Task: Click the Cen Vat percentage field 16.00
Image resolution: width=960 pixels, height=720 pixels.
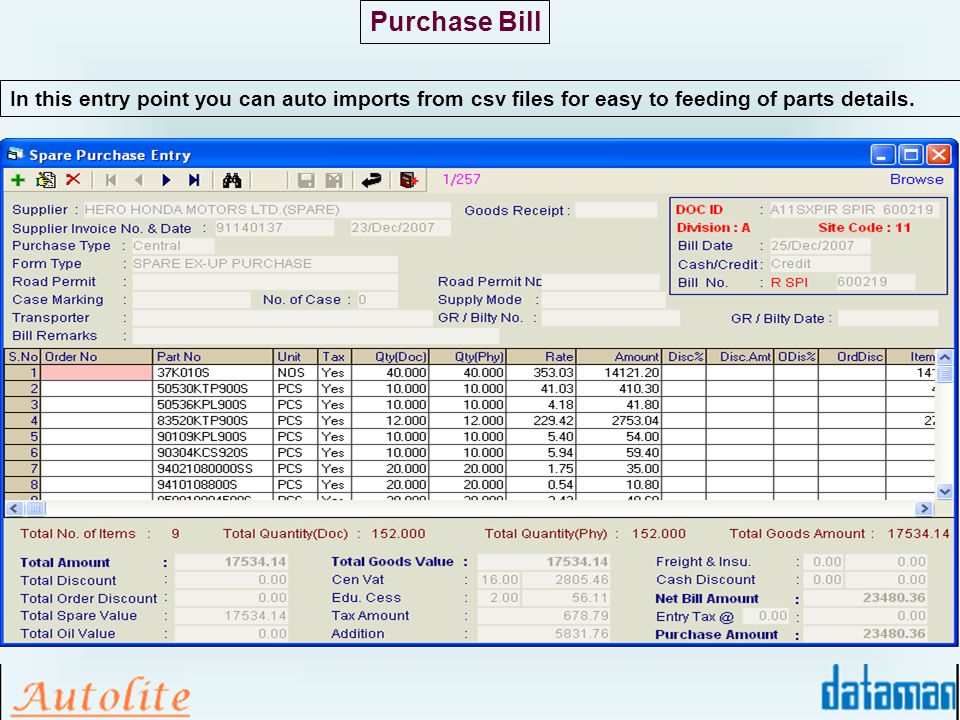Action: (x=498, y=580)
